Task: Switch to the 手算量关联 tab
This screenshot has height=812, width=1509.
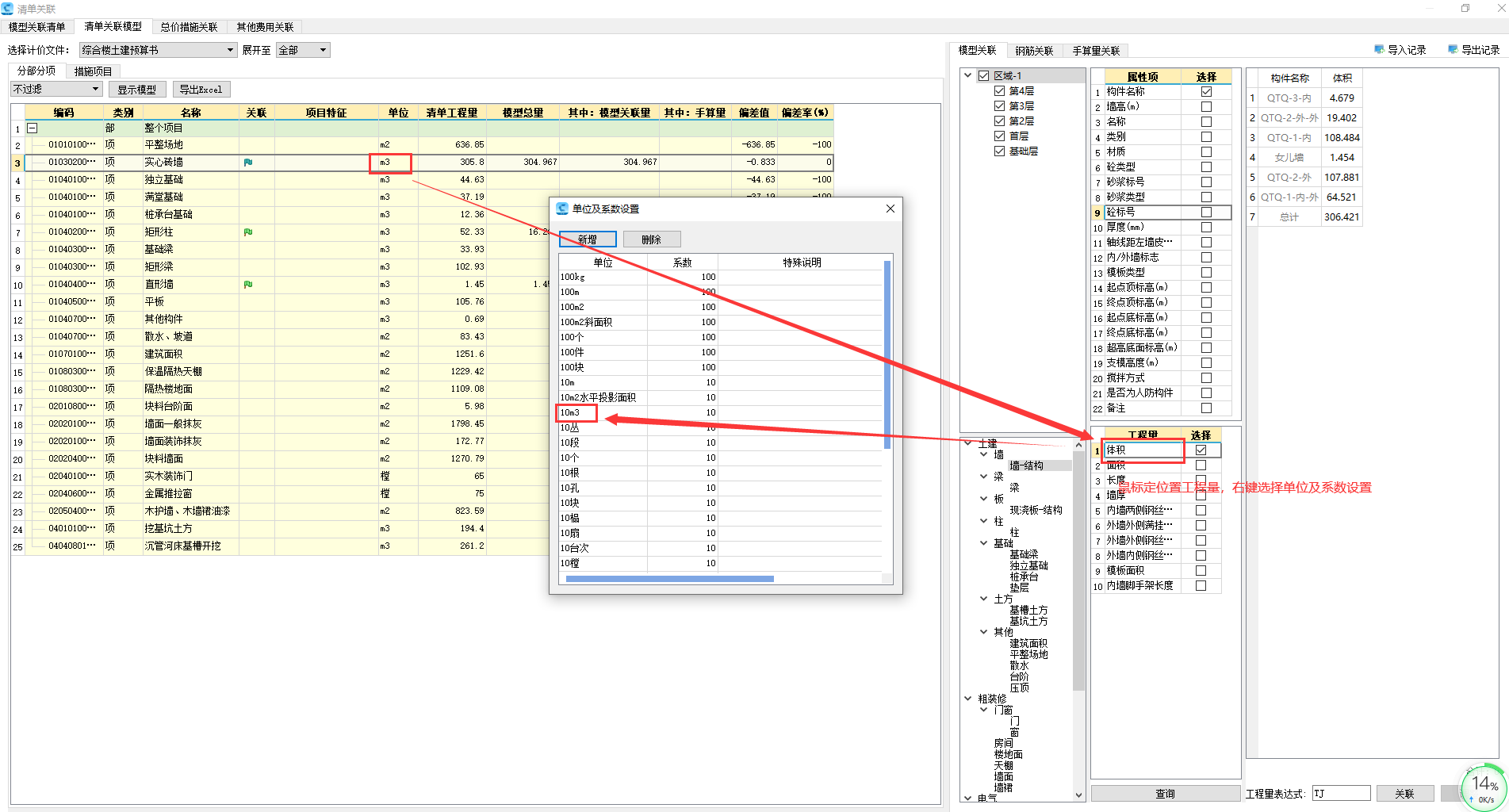Action: click(x=1096, y=51)
